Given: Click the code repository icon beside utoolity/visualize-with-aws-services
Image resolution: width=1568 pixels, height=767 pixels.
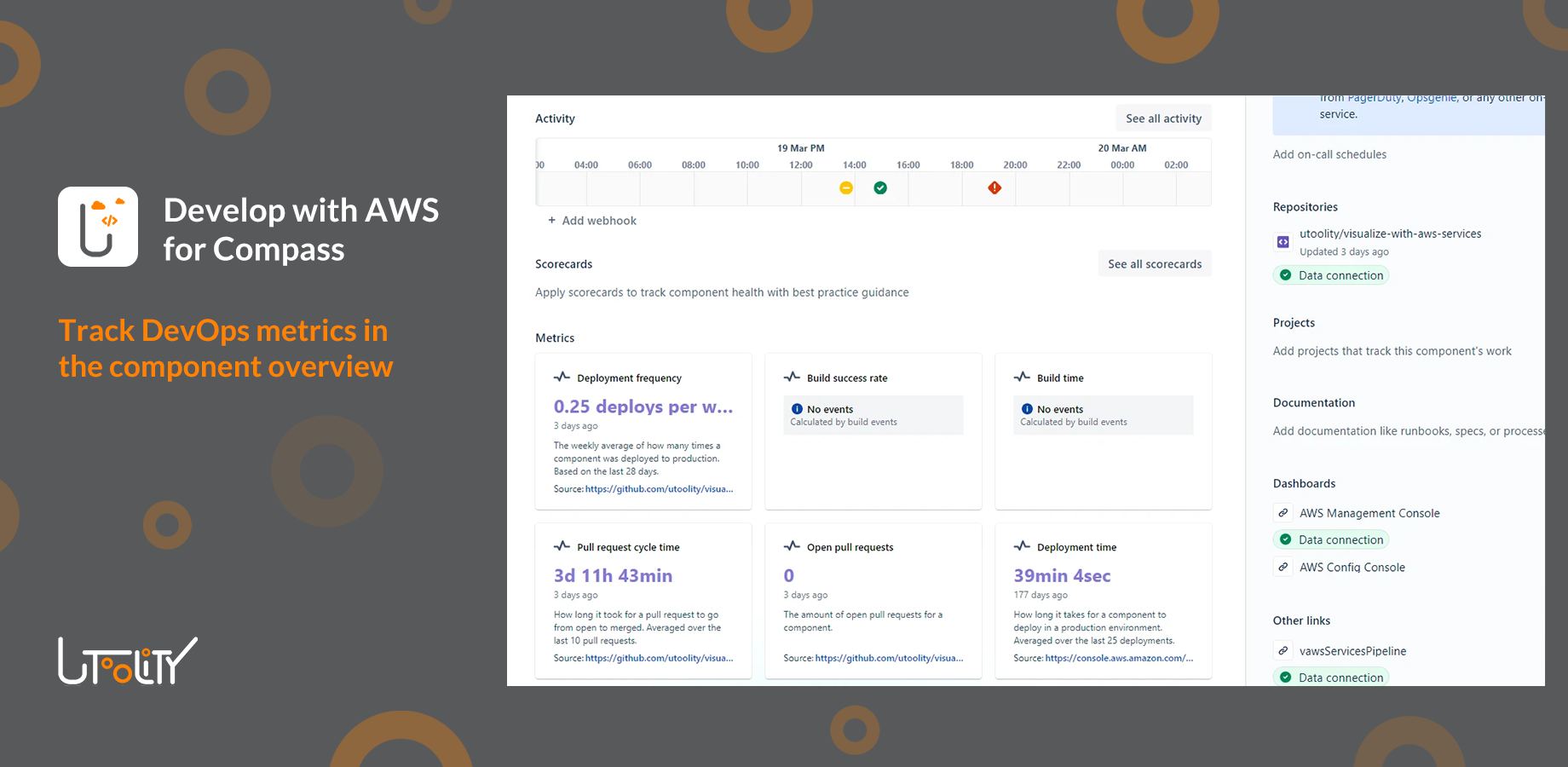Looking at the screenshot, I should [x=1283, y=242].
